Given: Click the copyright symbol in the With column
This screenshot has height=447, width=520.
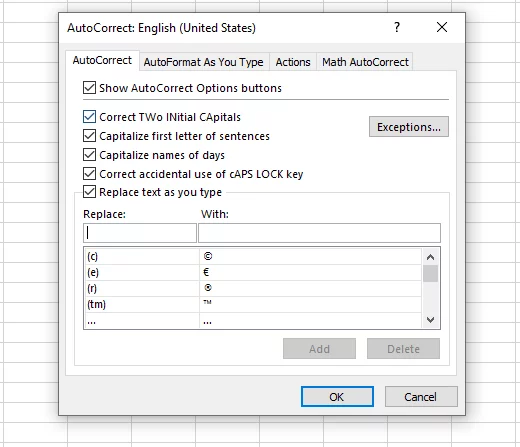Looking at the screenshot, I should click(x=208, y=256).
